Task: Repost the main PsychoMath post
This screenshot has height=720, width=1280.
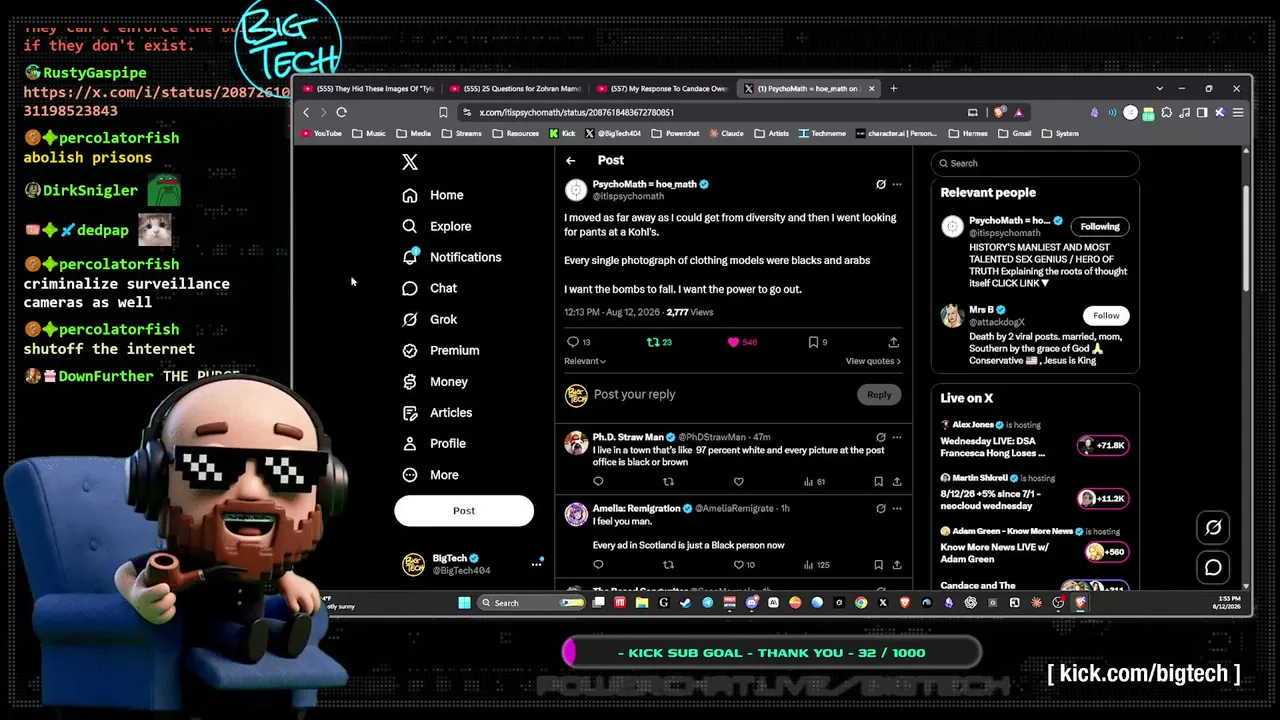Action: click(x=653, y=342)
